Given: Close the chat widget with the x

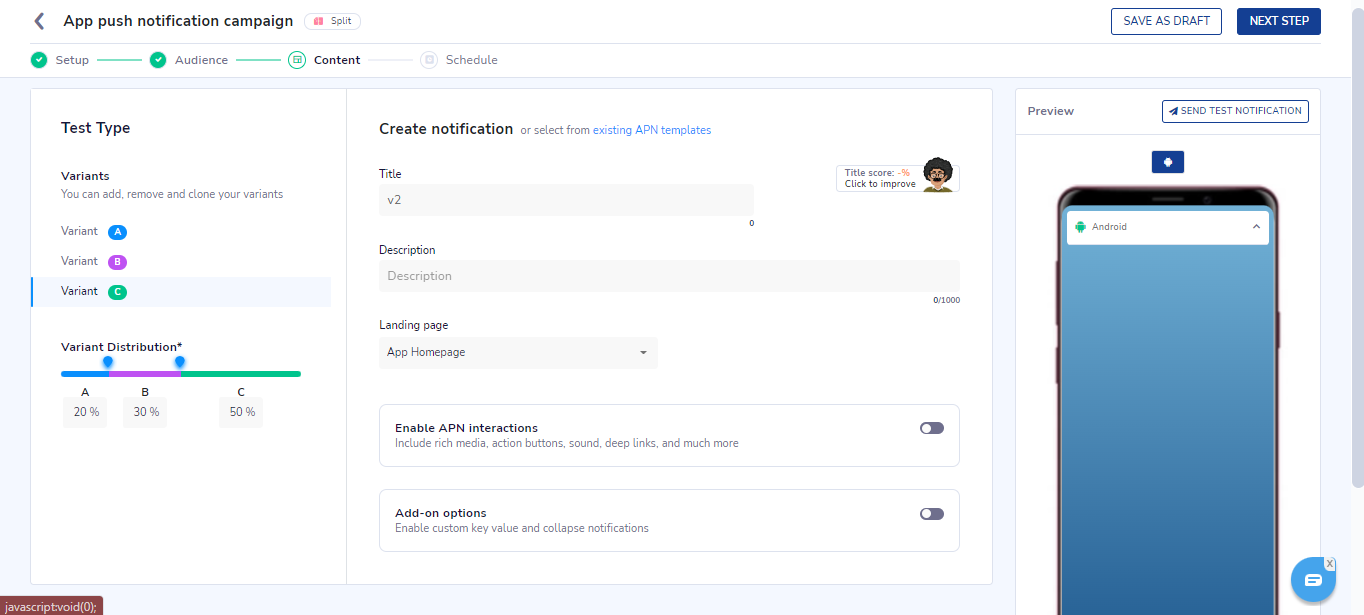Looking at the screenshot, I should 1330,564.
